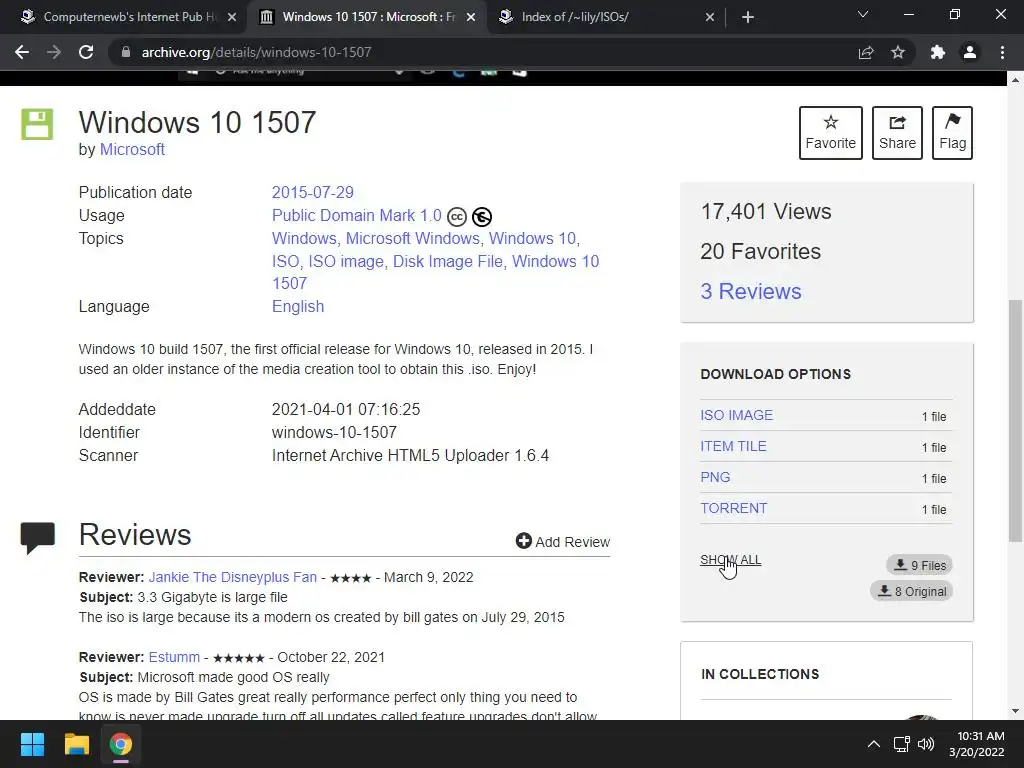Click the padlock site info icon
Screen dimensions: 1024x768
click(125, 52)
